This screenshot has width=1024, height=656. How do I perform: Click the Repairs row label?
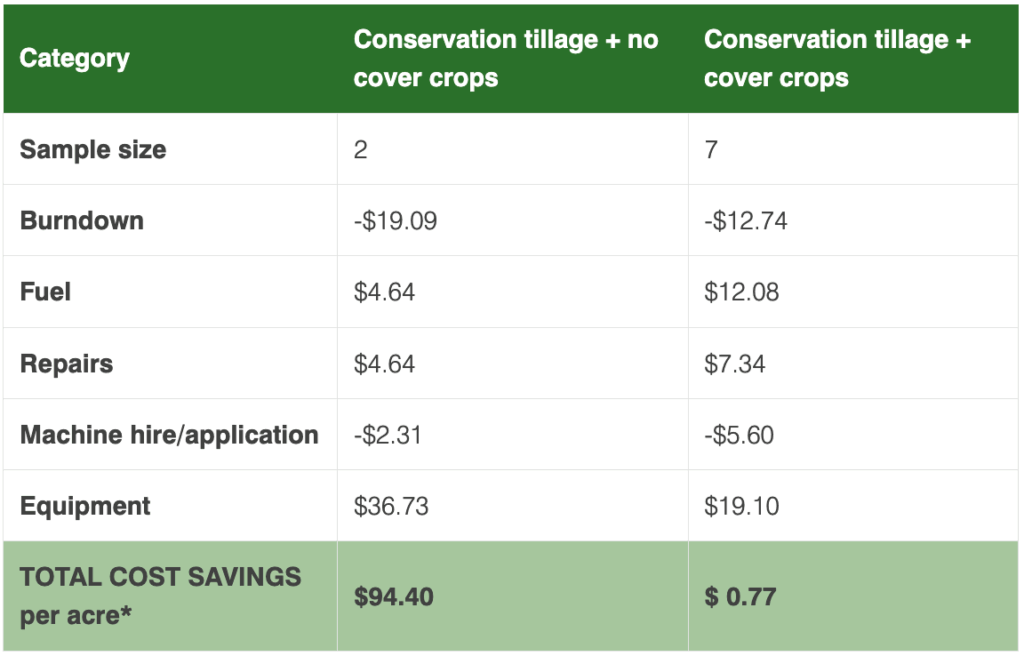tap(66, 364)
